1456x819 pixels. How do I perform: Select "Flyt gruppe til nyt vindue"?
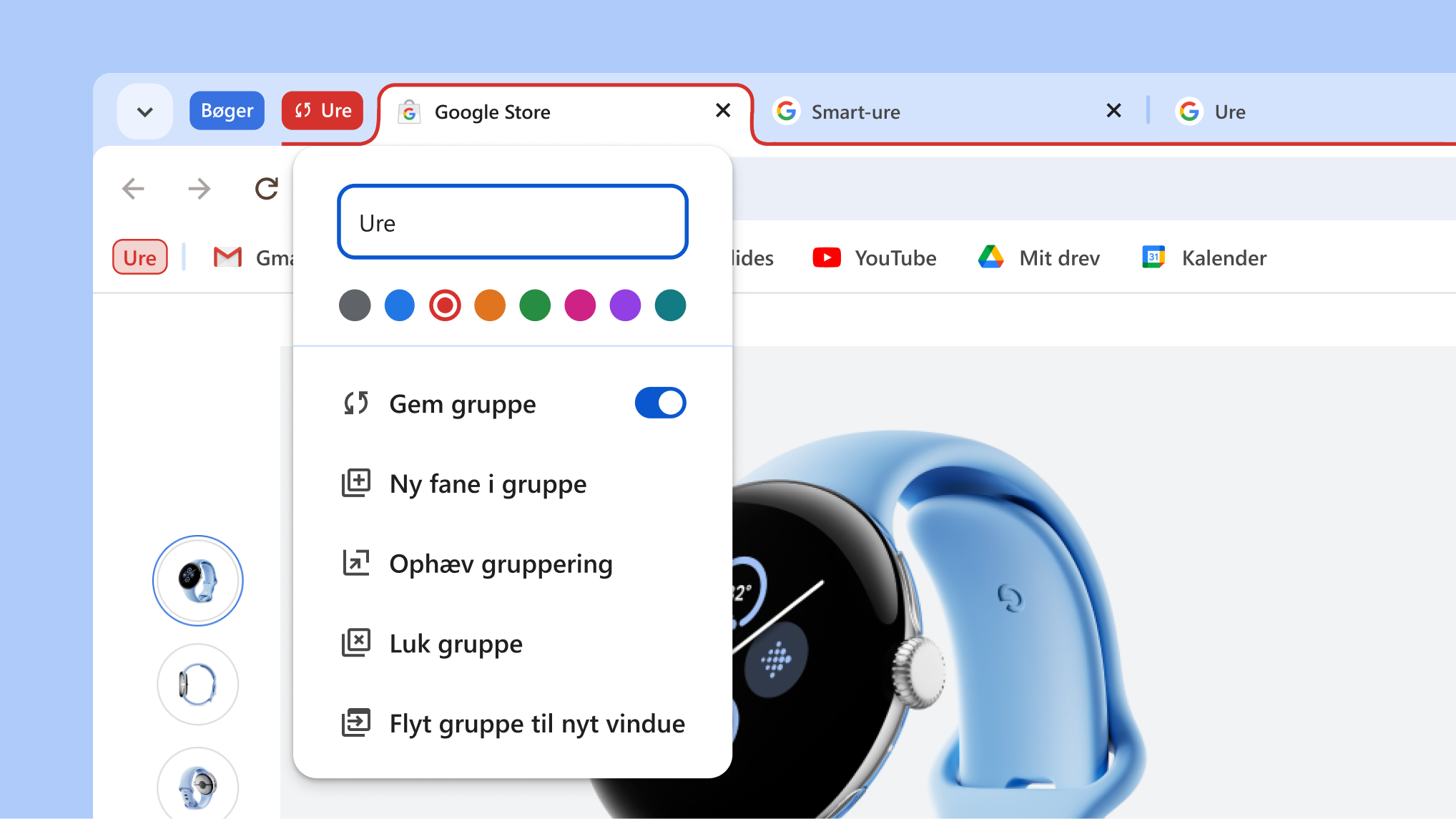coord(536,723)
